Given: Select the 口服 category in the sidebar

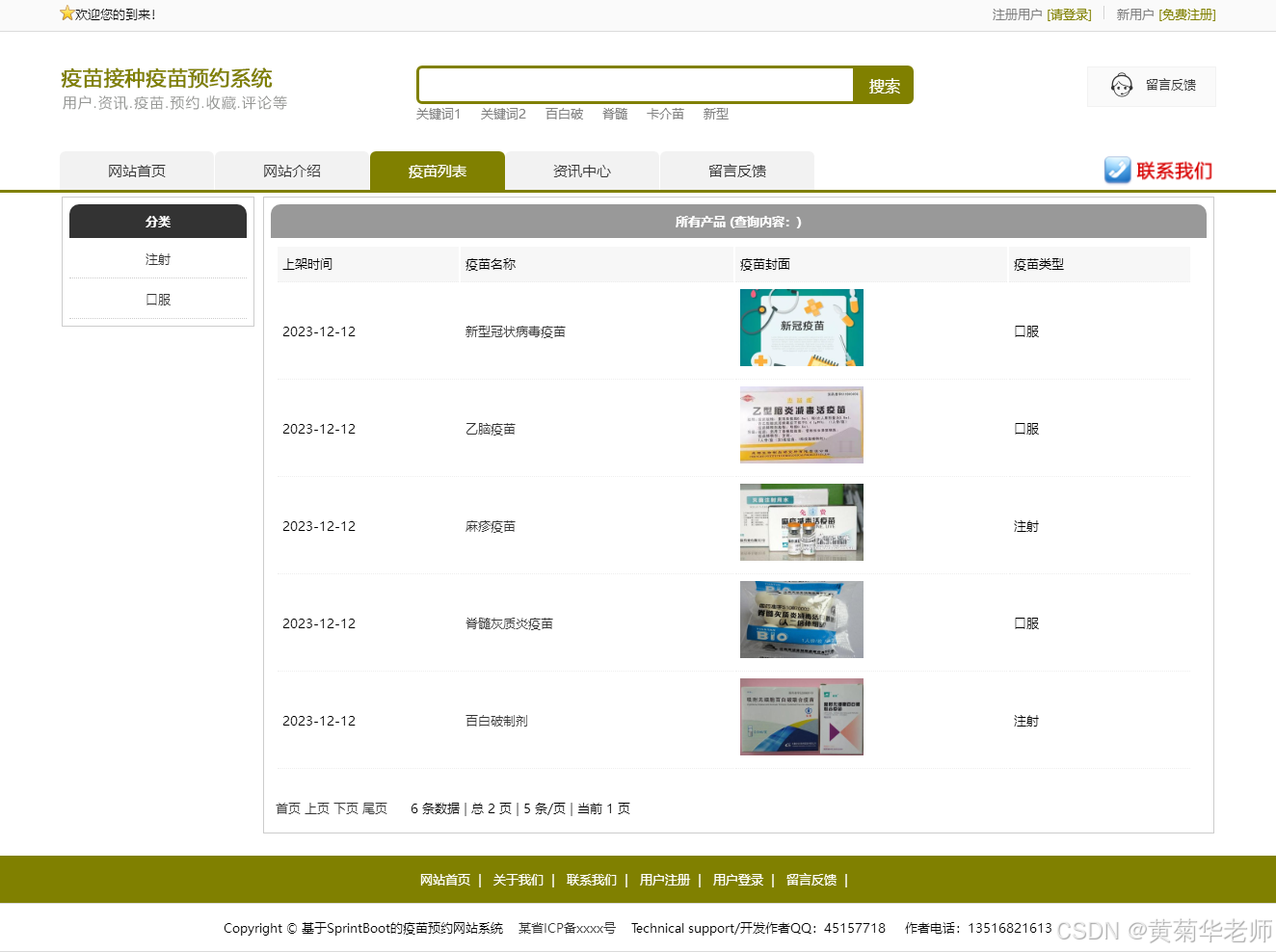Looking at the screenshot, I should tap(157, 299).
